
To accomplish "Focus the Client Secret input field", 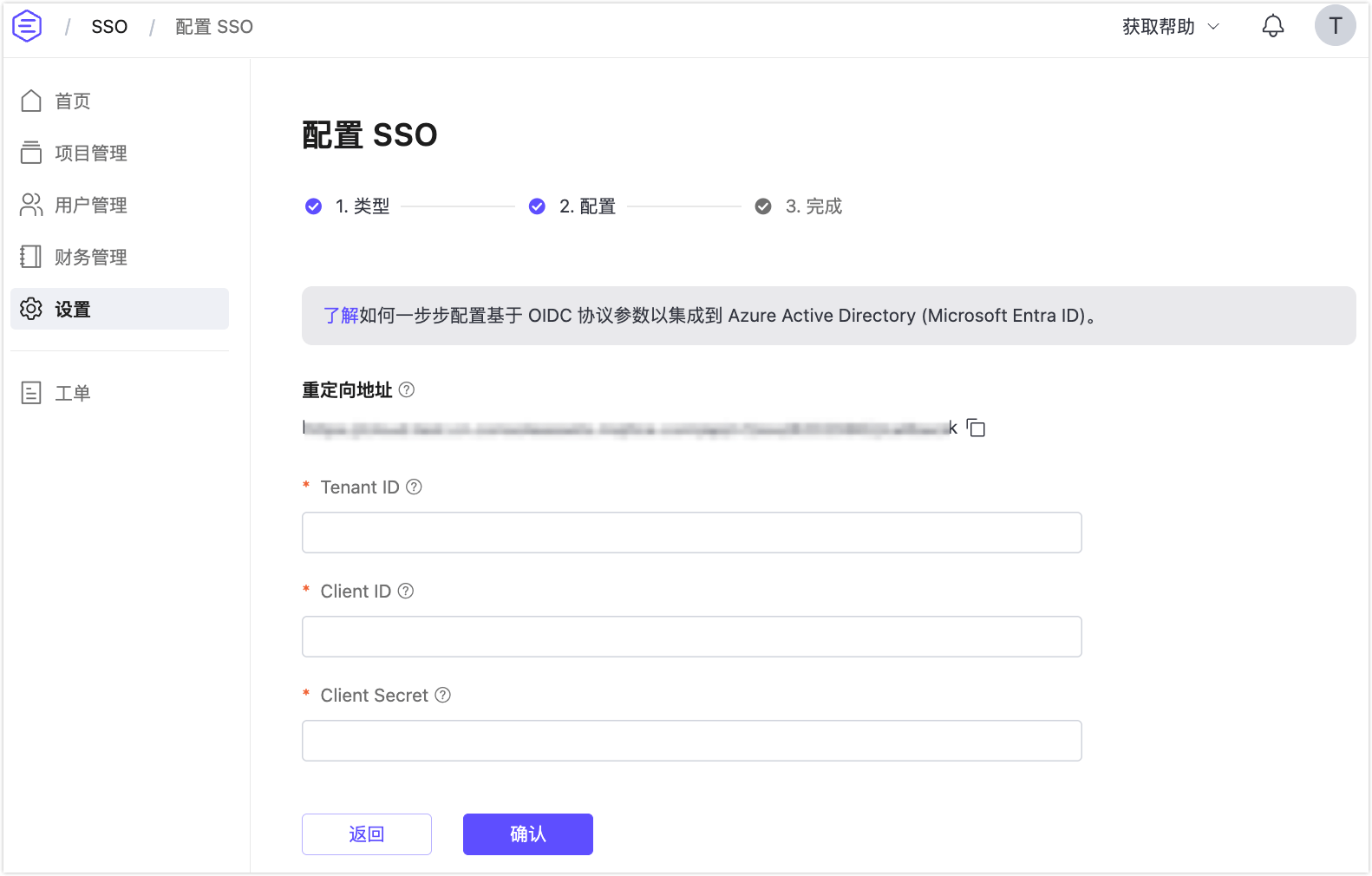I will click(x=692, y=741).
